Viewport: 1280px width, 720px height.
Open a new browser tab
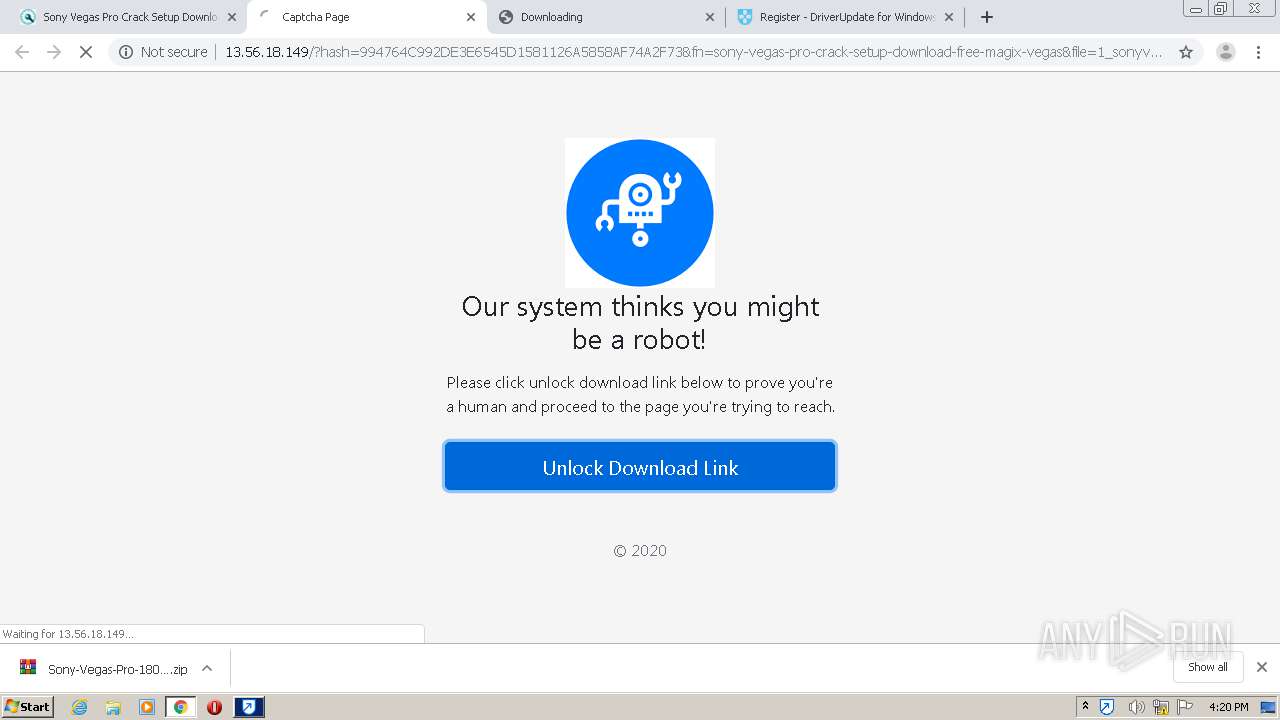987,17
